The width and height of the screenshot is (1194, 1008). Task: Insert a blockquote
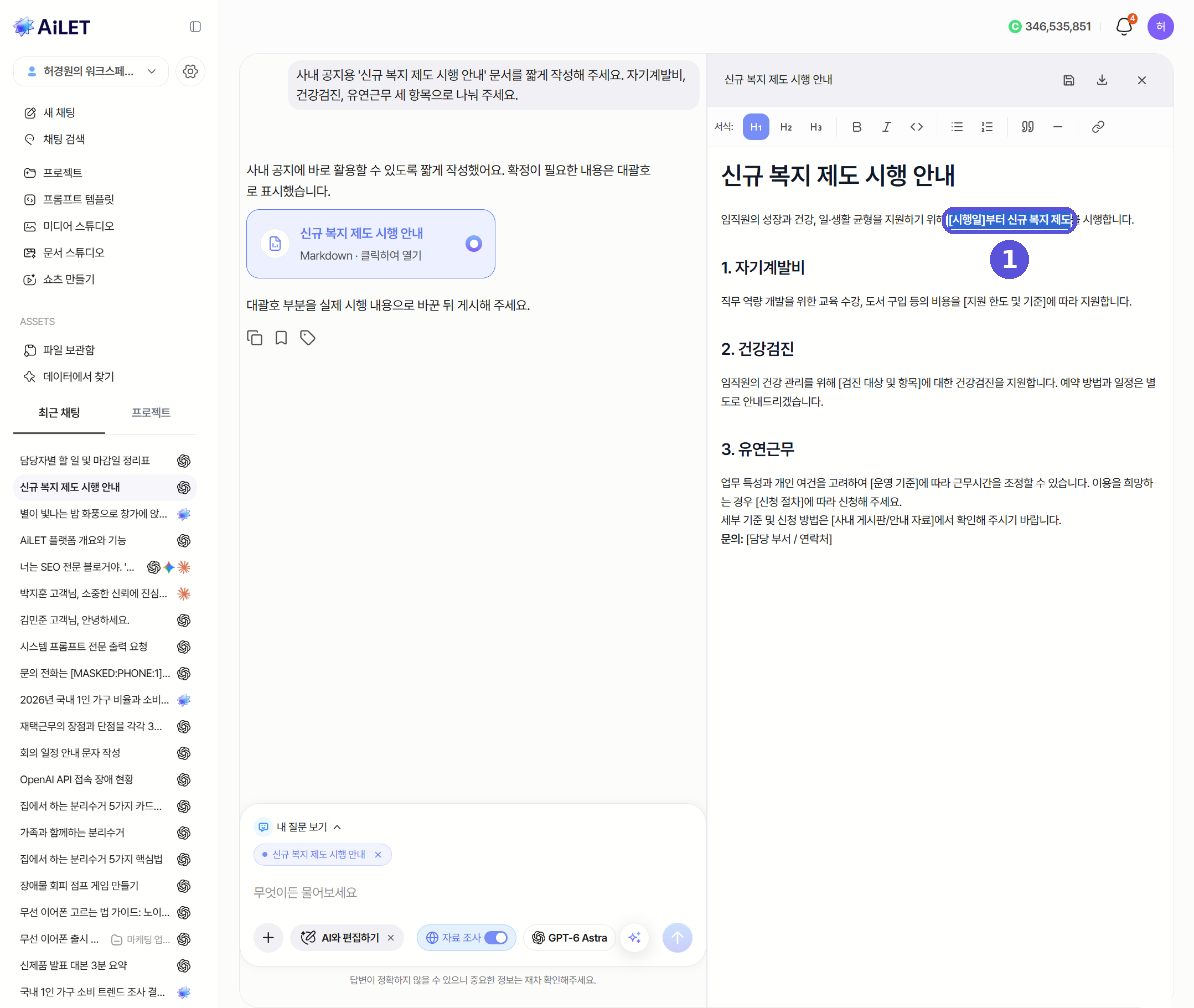click(x=1027, y=127)
